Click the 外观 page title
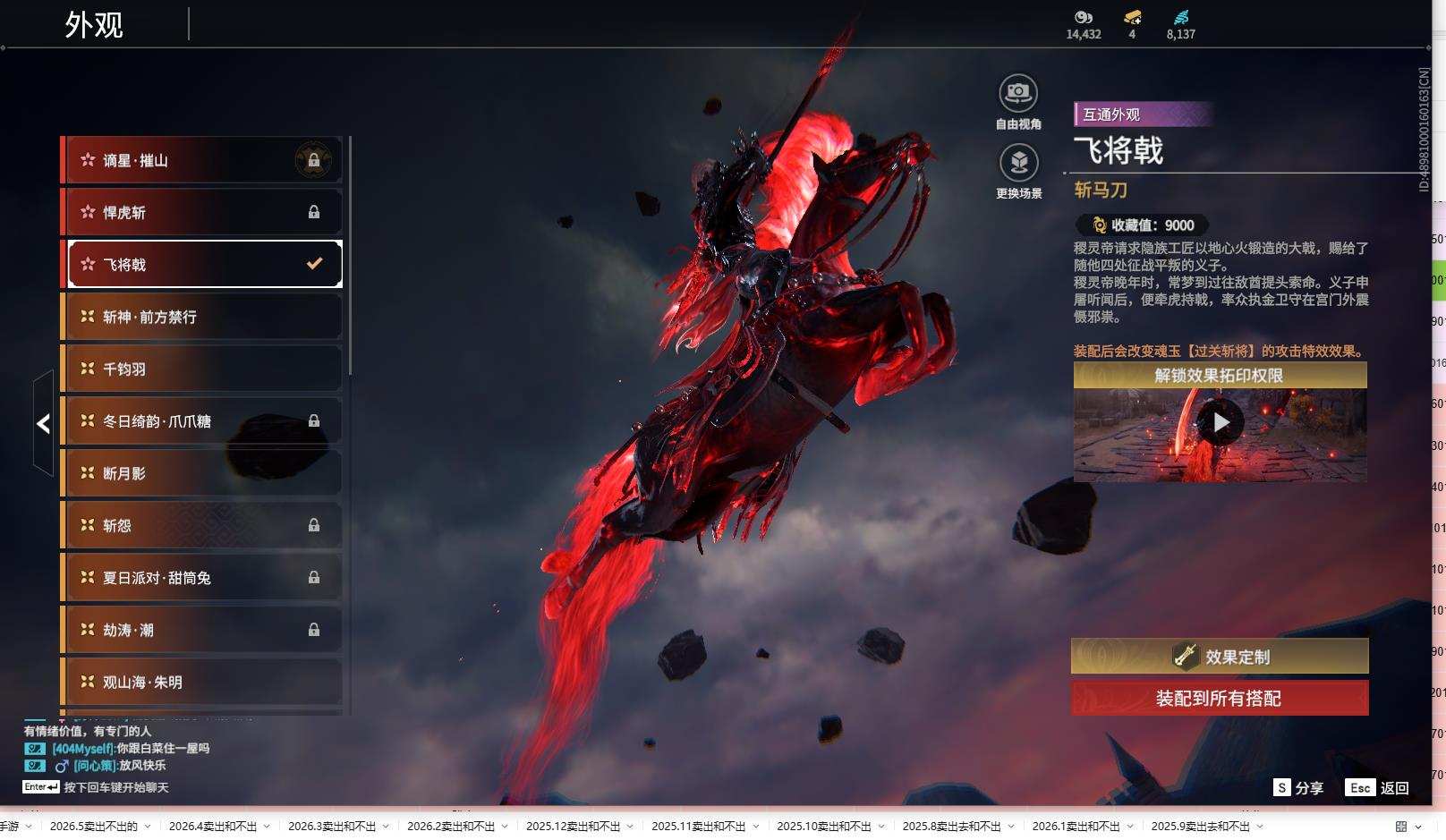1446x840 pixels. (x=93, y=24)
